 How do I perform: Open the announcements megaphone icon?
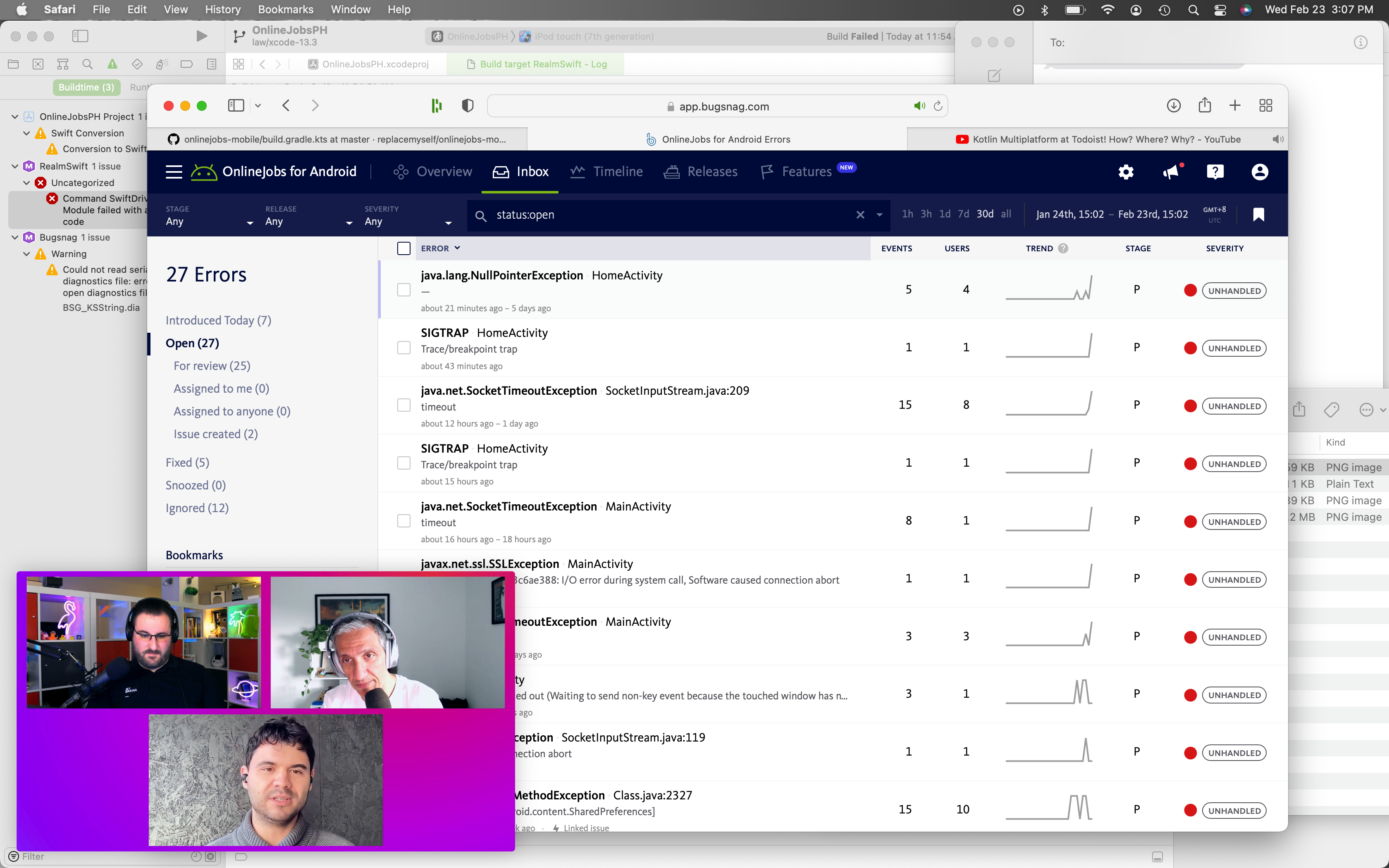pos(1172,172)
